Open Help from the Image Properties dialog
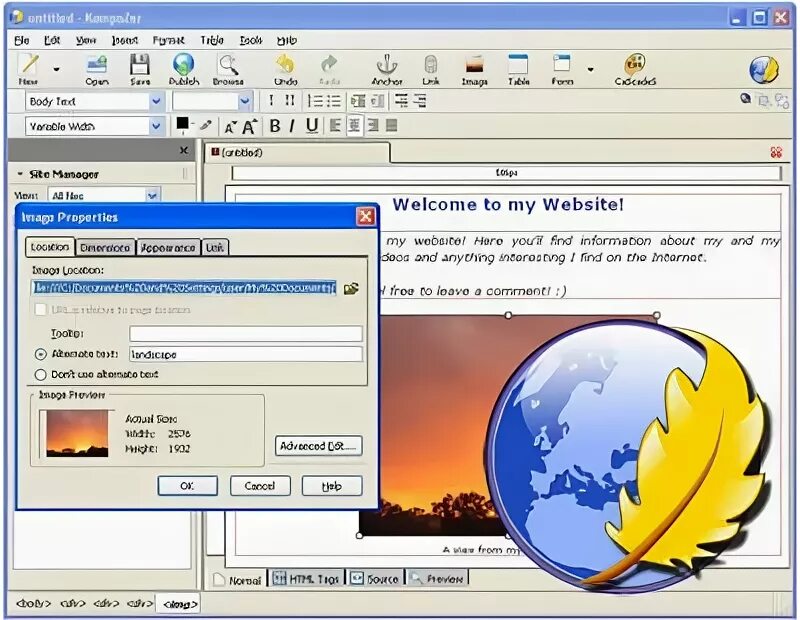 [x=332, y=486]
